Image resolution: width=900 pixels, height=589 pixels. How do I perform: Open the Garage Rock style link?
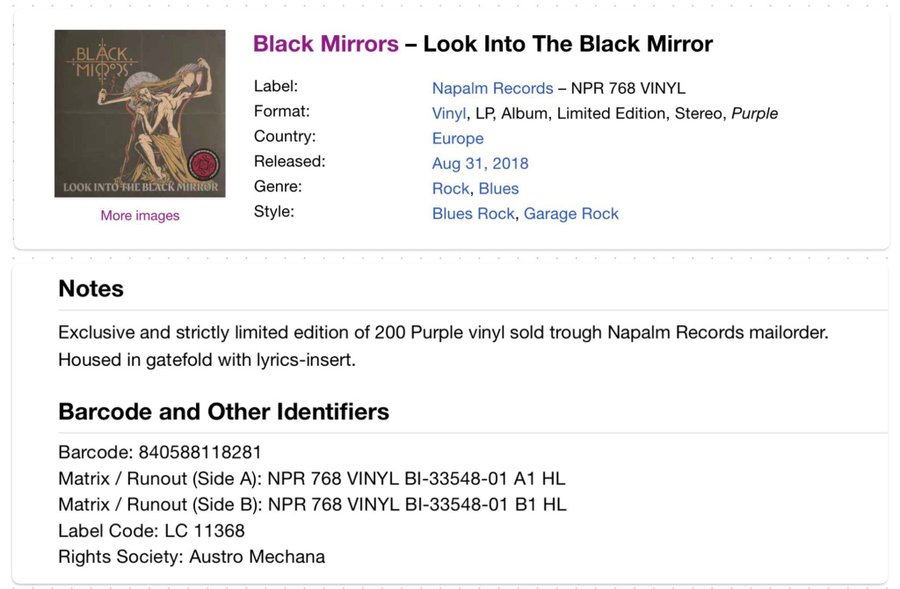(571, 214)
